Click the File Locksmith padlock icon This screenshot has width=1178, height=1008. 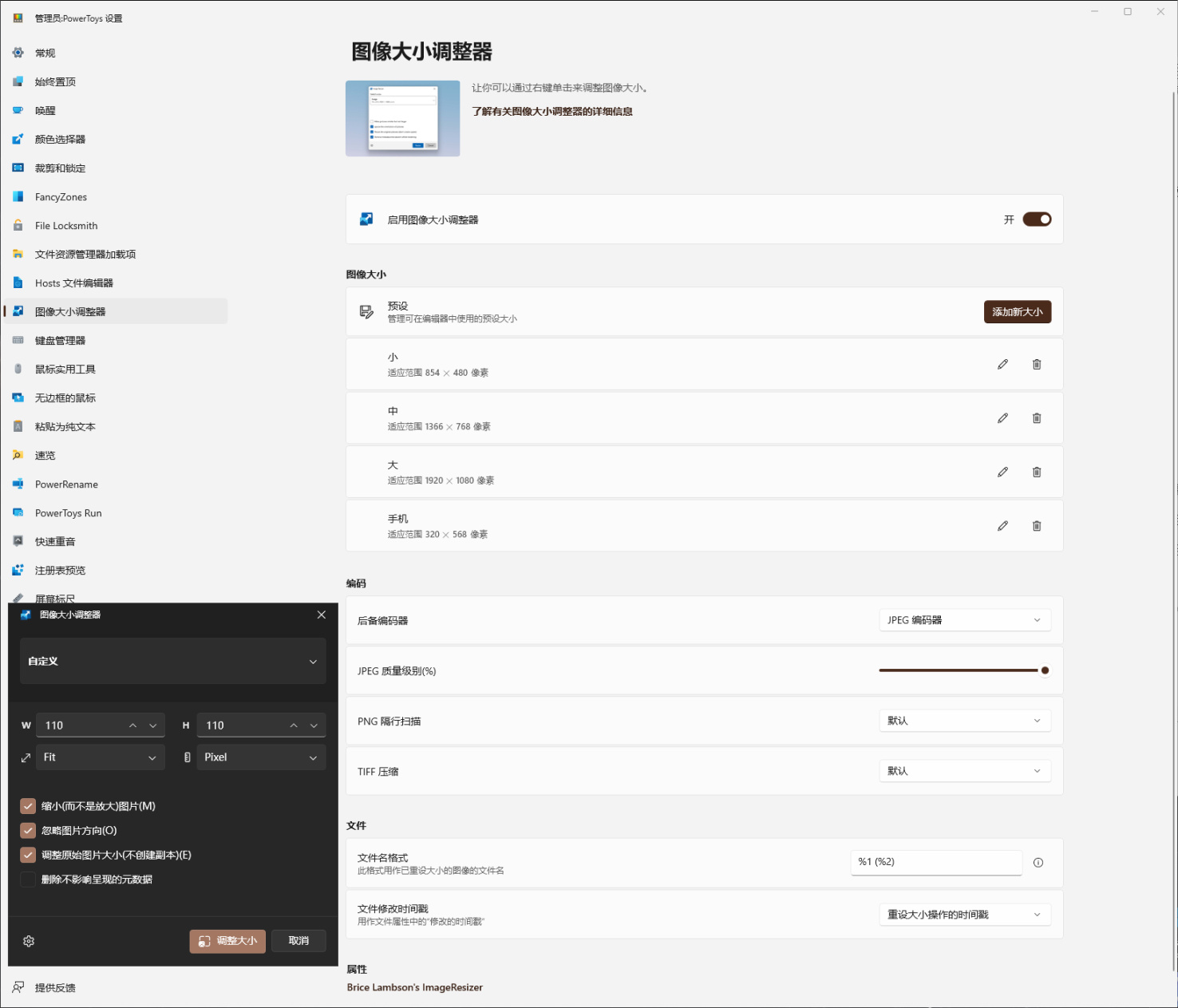[18, 225]
